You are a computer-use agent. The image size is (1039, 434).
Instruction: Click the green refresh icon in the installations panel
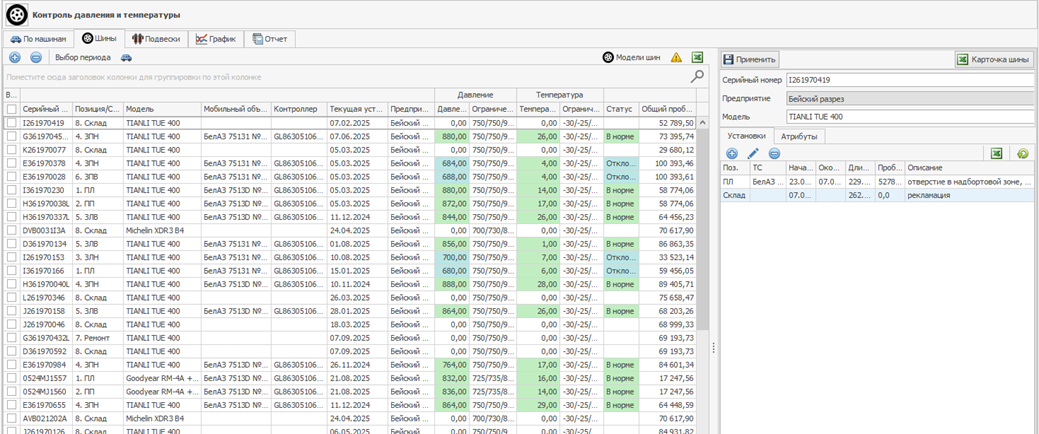coord(1022,153)
